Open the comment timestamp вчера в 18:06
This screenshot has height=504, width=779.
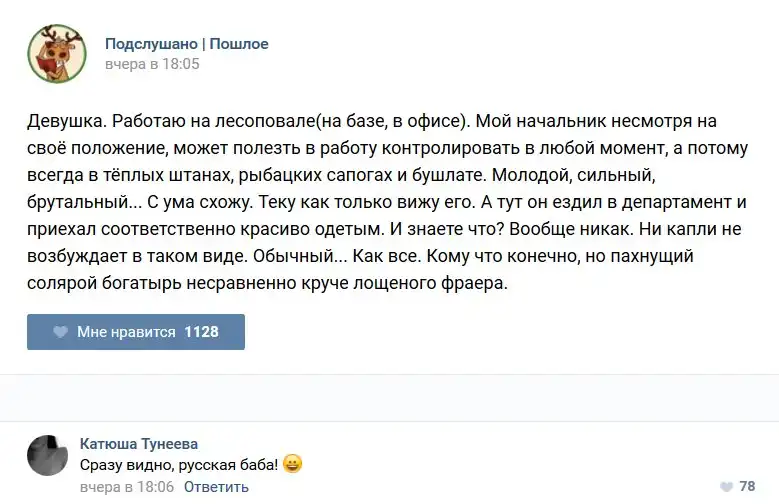[126, 487]
